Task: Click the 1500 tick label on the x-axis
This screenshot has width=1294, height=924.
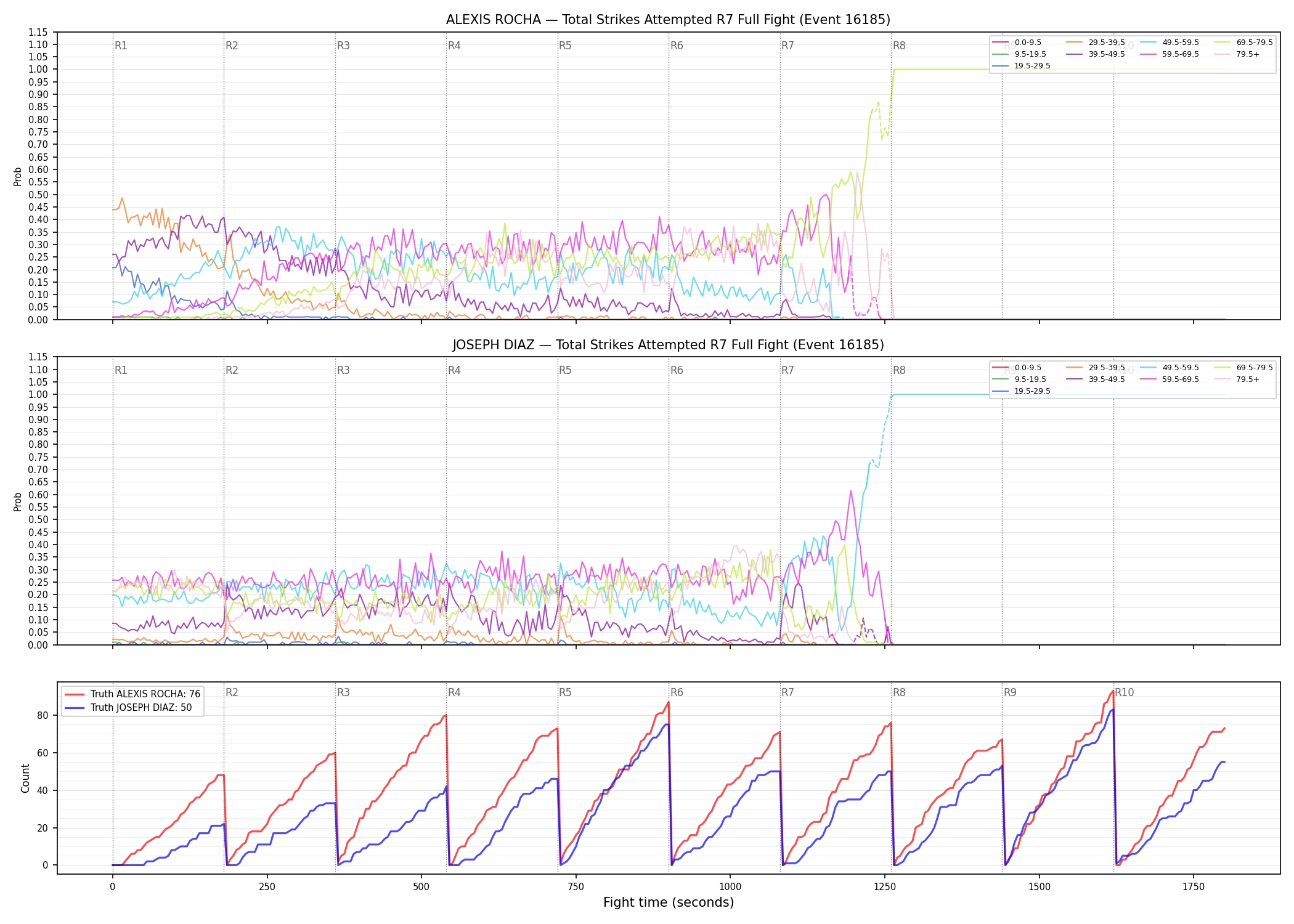Action: (1040, 887)
